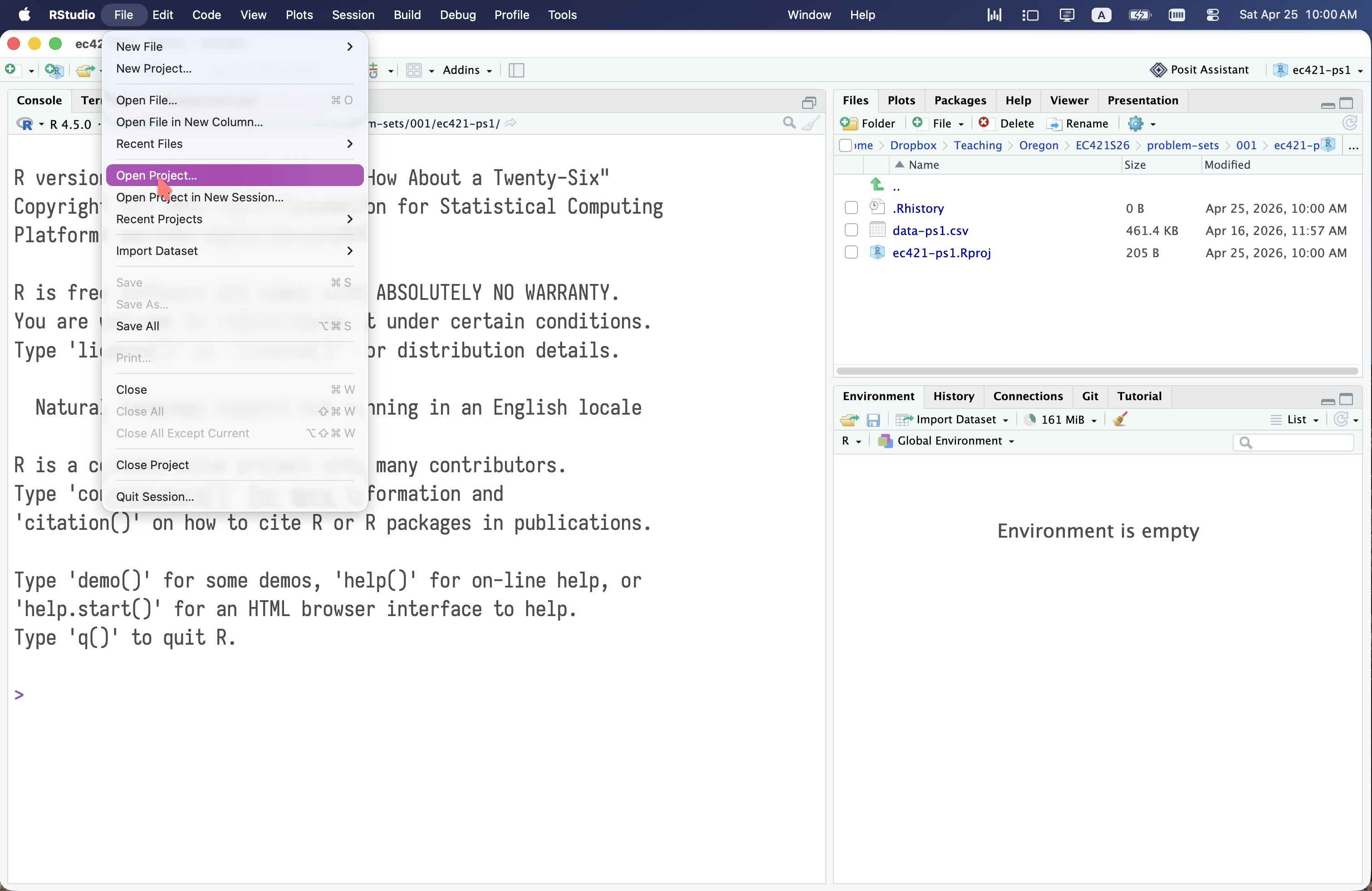
Task: Click the console clear broom icon
Action: point(810,123)
